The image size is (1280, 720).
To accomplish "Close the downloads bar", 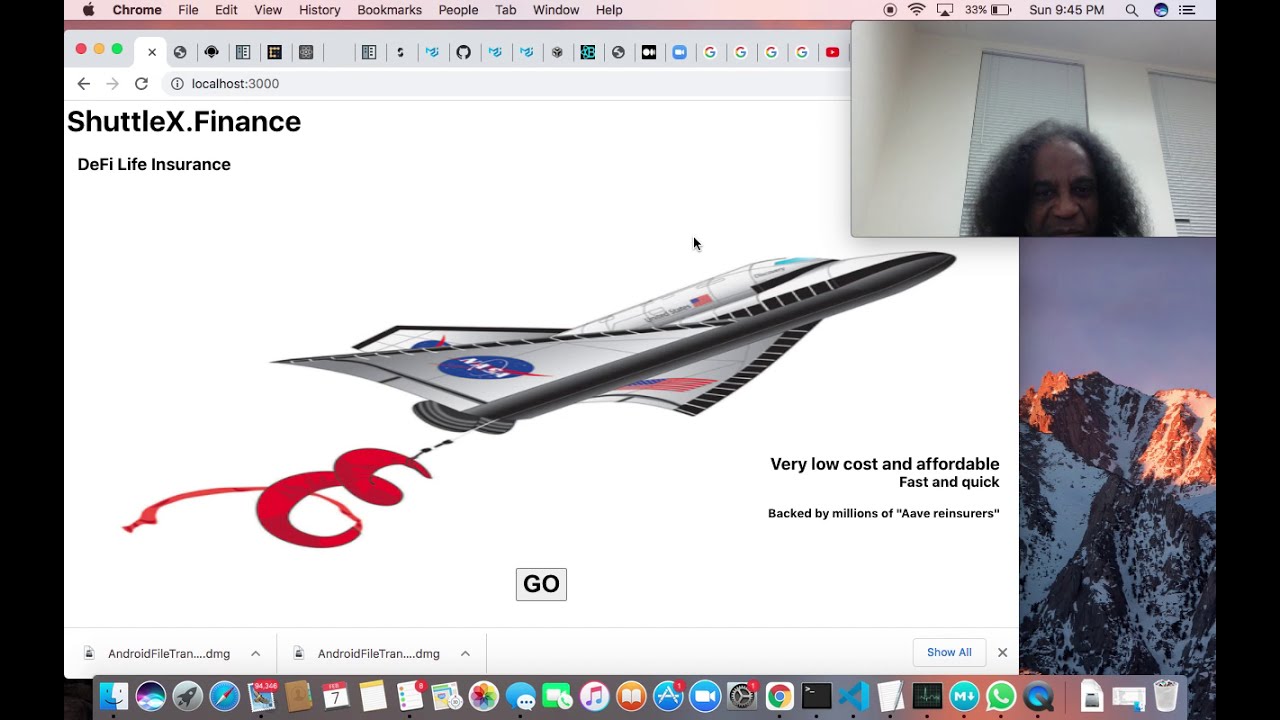I will [x=1002, y=653].
